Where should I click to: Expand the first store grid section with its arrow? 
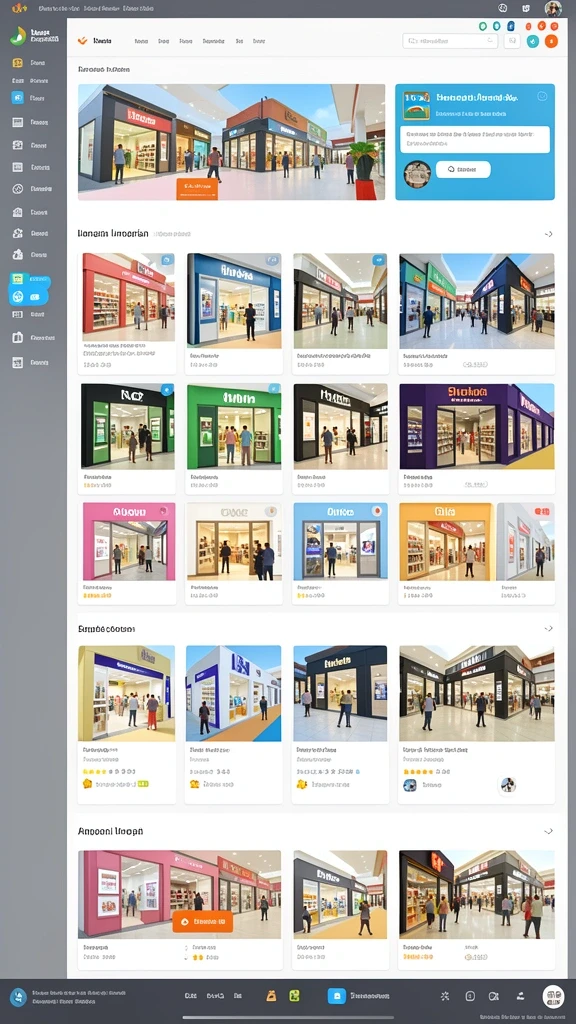(x=549, y=234)
